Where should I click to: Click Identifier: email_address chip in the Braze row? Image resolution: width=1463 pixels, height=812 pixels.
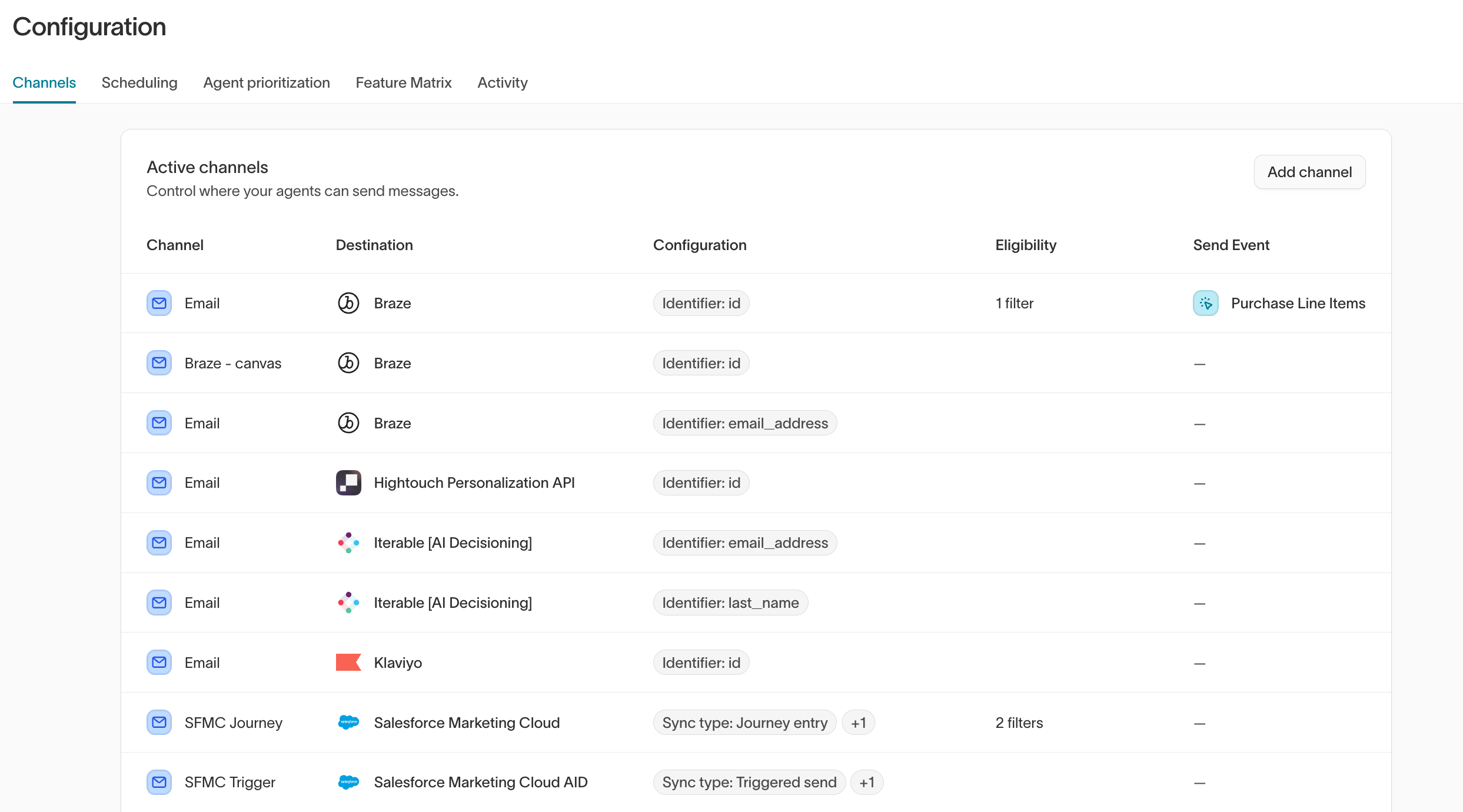click(745, 423)
